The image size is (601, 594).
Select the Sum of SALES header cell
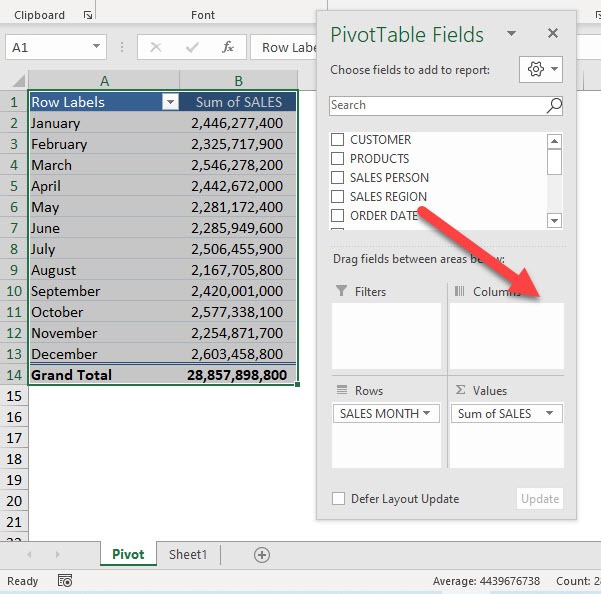click(x=238, y=102)
